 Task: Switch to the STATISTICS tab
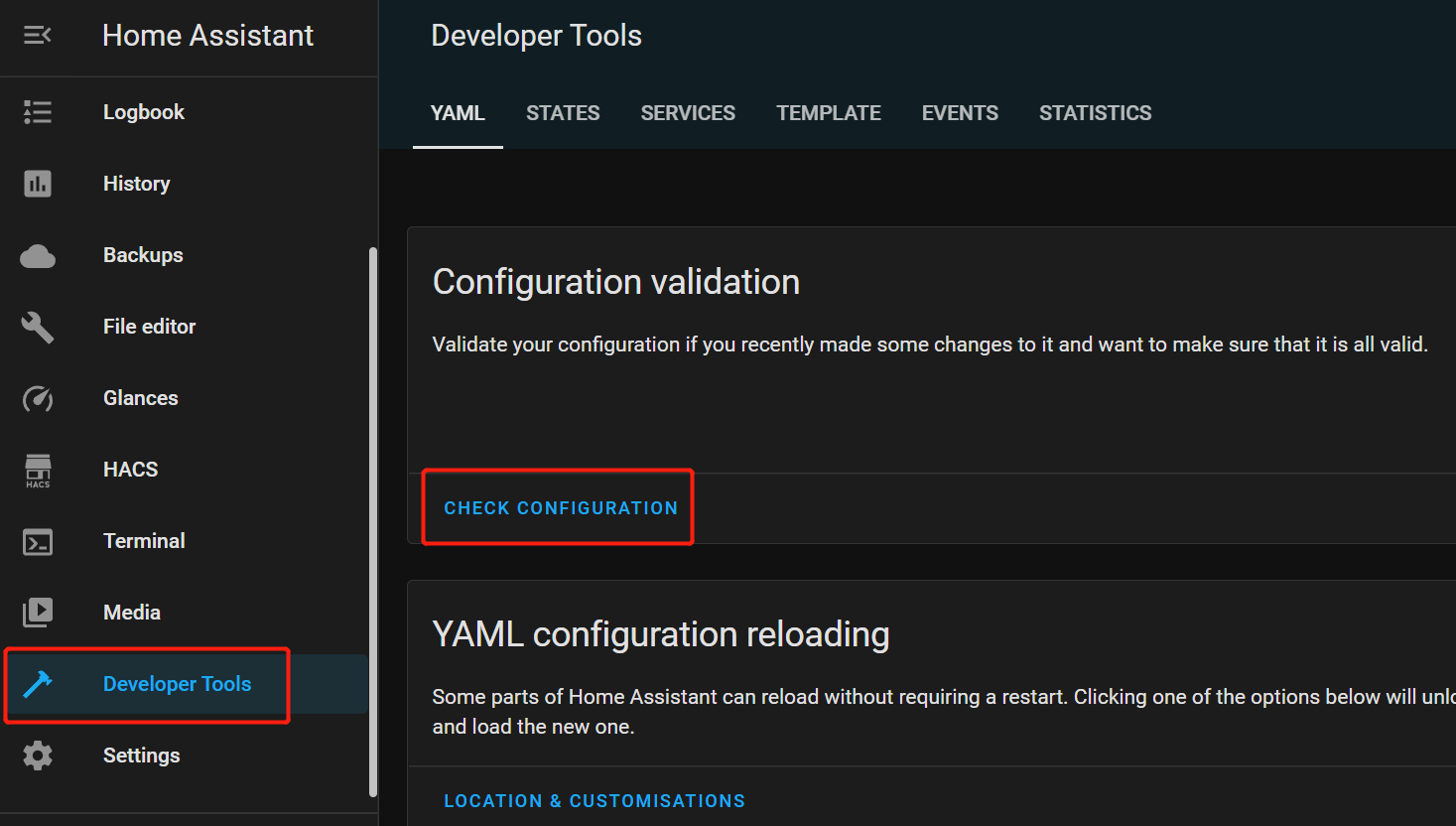(1096, 113)
